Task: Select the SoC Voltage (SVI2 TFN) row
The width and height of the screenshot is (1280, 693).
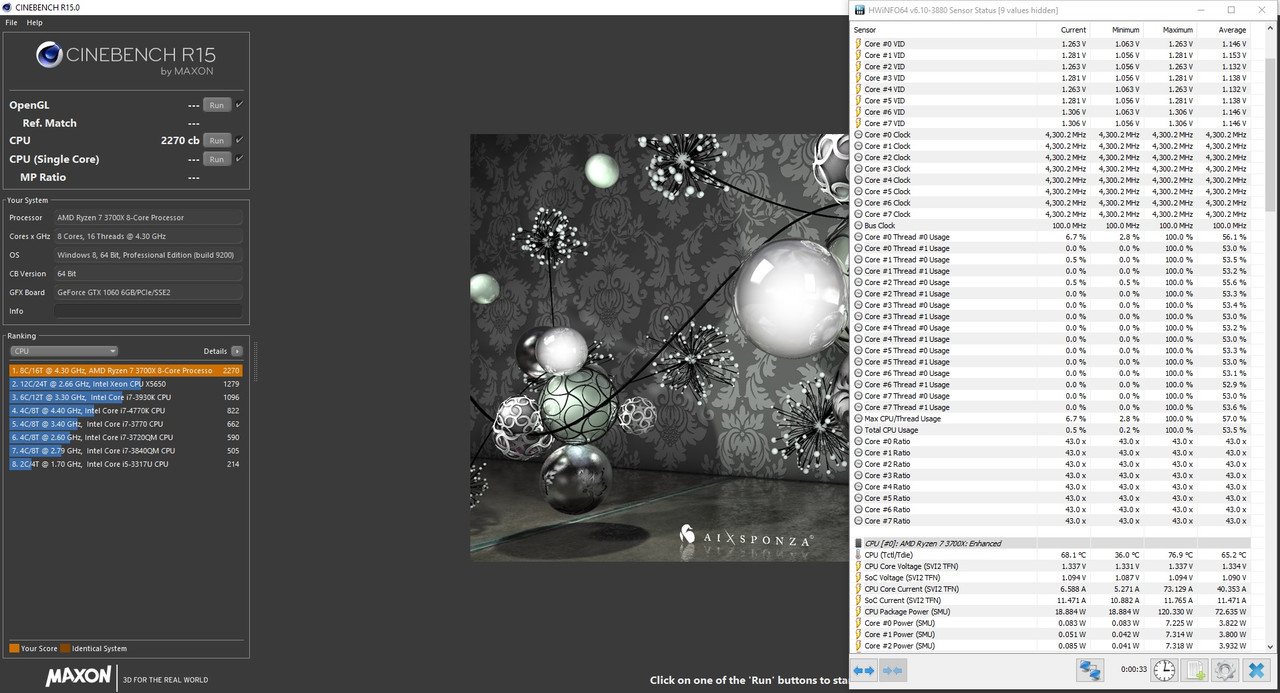Action: (x=1050, y=578)
